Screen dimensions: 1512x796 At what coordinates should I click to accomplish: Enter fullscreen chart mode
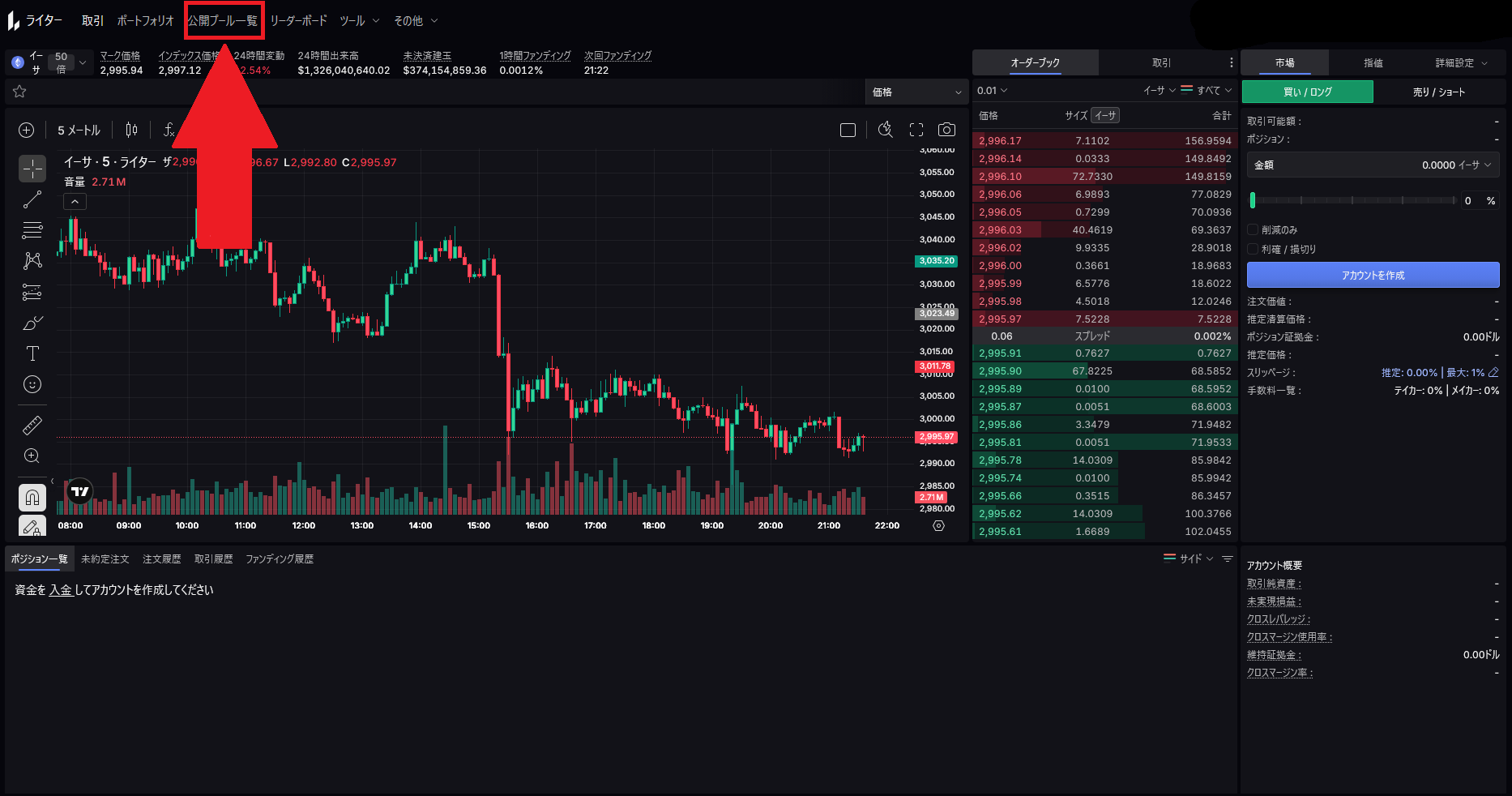pyautogui.click(x=916, y=130)
